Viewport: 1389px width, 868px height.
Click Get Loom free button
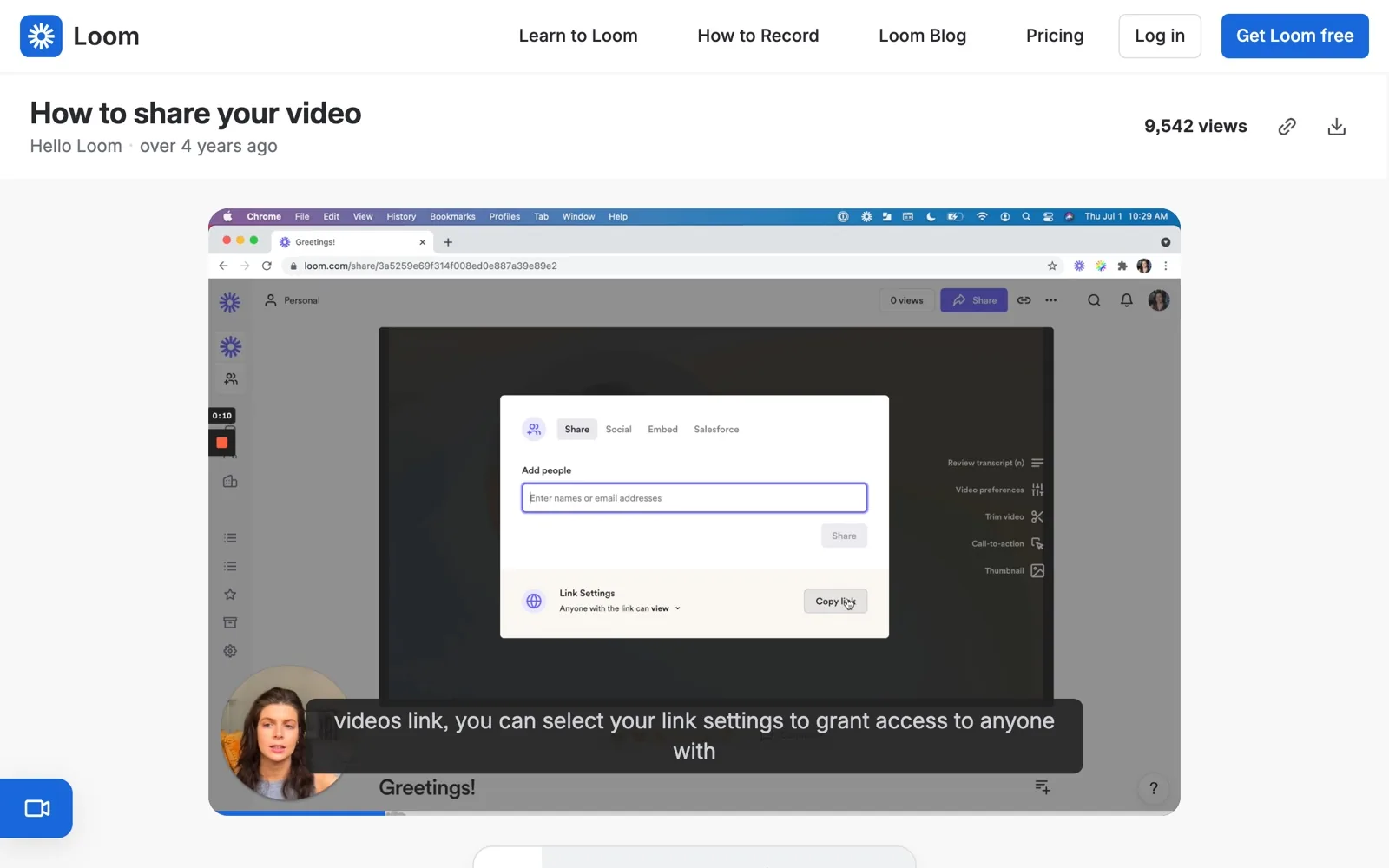[1294, 36]
